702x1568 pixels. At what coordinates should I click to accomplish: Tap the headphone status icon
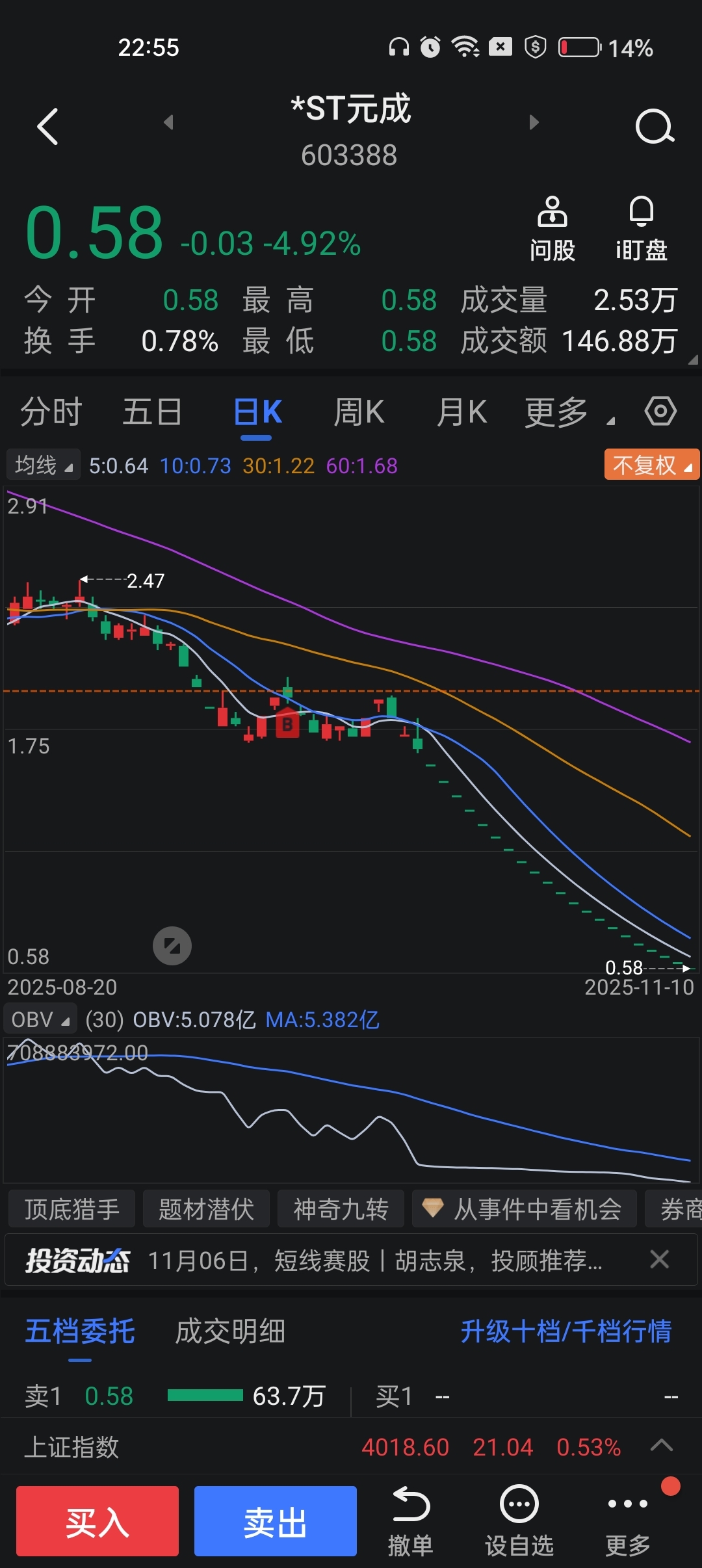[399, 47]
